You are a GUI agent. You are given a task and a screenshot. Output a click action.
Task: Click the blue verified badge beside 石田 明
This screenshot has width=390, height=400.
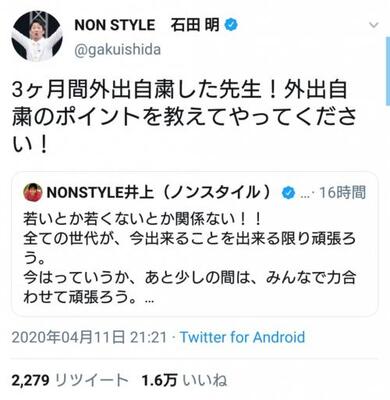pos(231,25)
